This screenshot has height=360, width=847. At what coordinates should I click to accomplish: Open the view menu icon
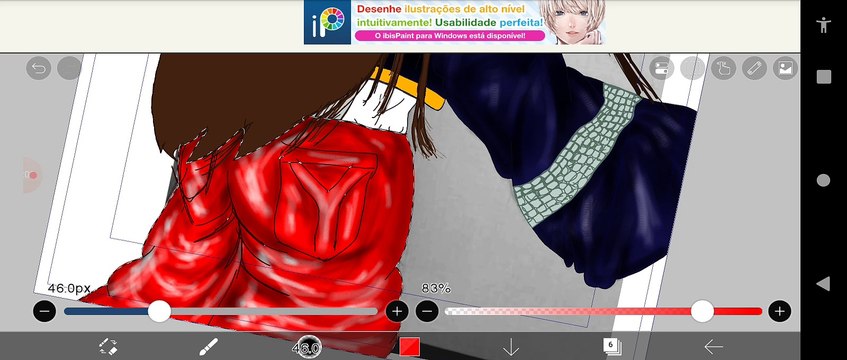click(661, 68)
